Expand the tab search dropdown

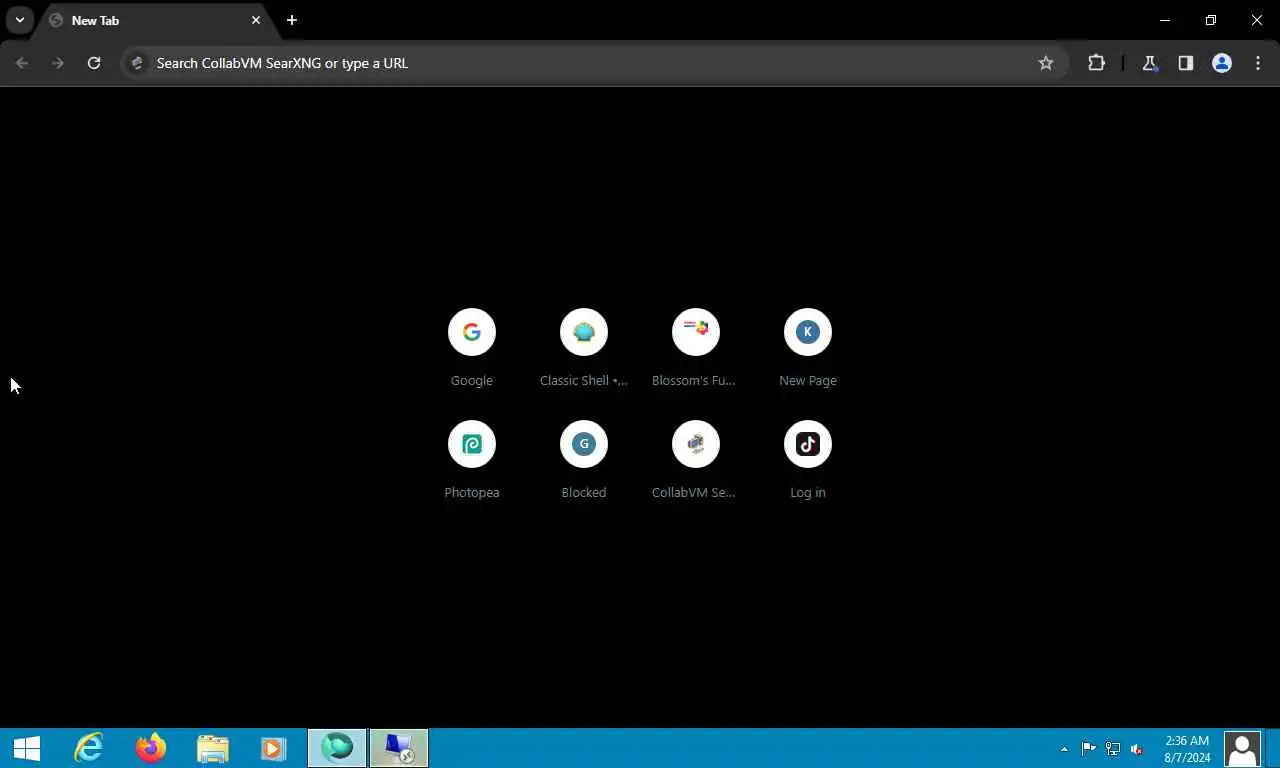coord(20,20)
